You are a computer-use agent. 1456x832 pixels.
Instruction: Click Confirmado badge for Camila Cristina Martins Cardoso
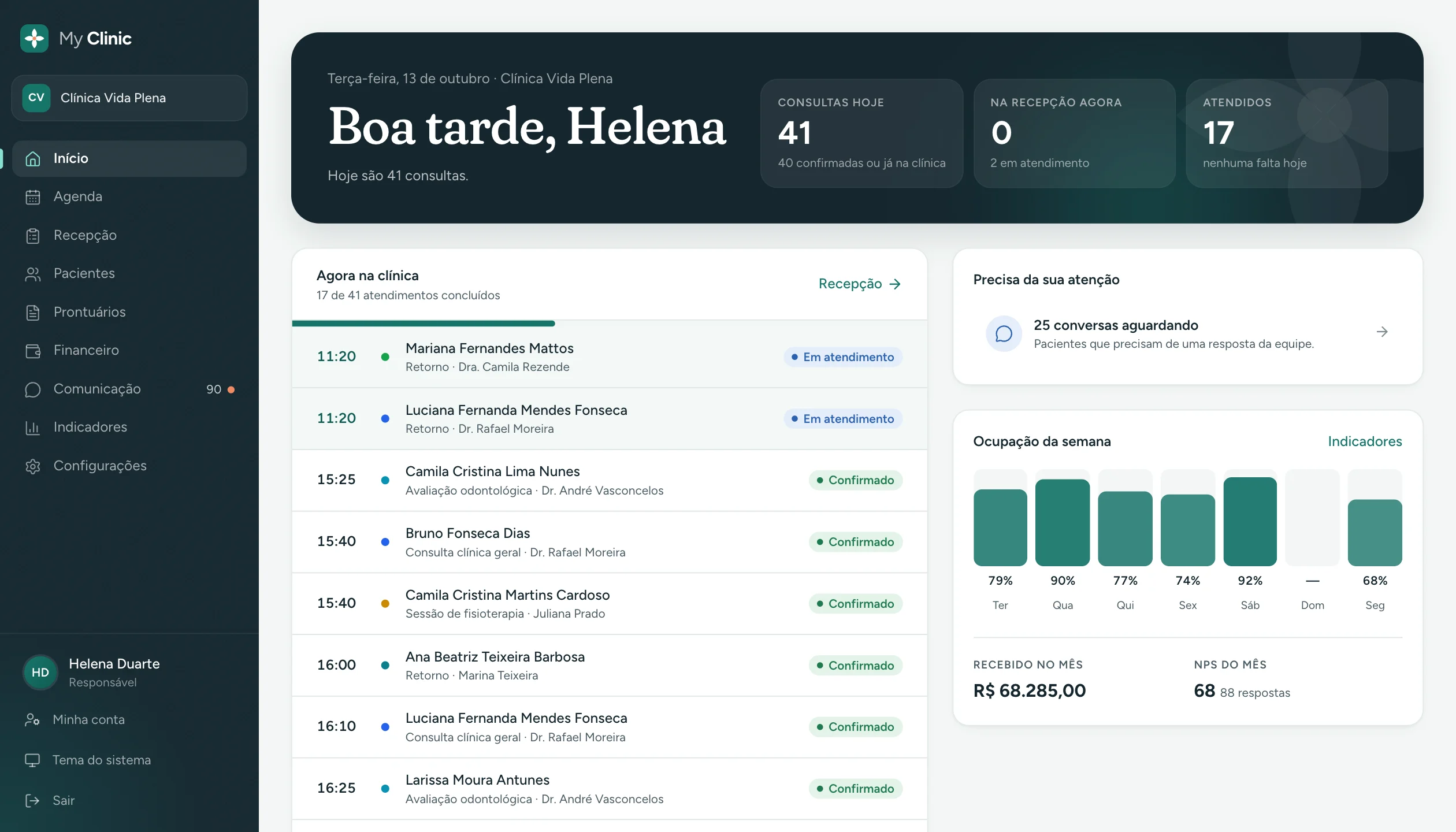[x=855, y=604]
